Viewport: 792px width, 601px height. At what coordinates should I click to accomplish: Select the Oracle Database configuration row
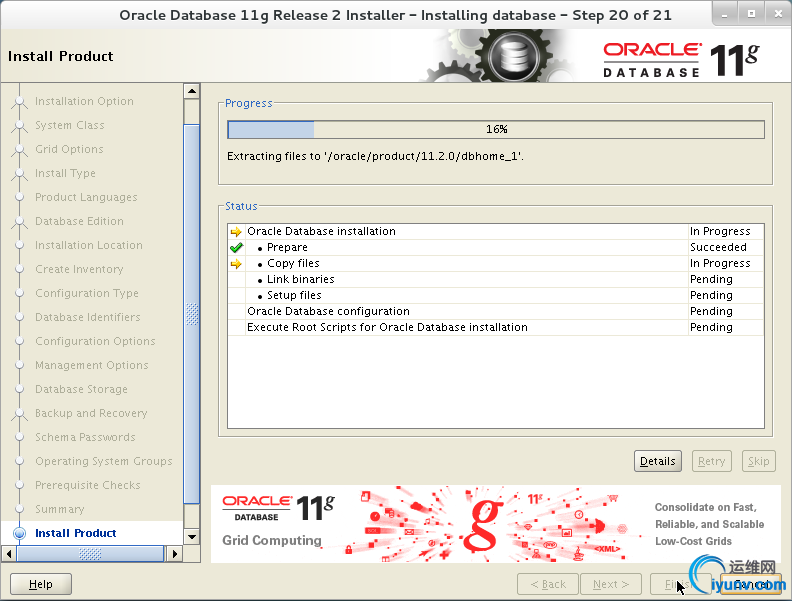496,311
